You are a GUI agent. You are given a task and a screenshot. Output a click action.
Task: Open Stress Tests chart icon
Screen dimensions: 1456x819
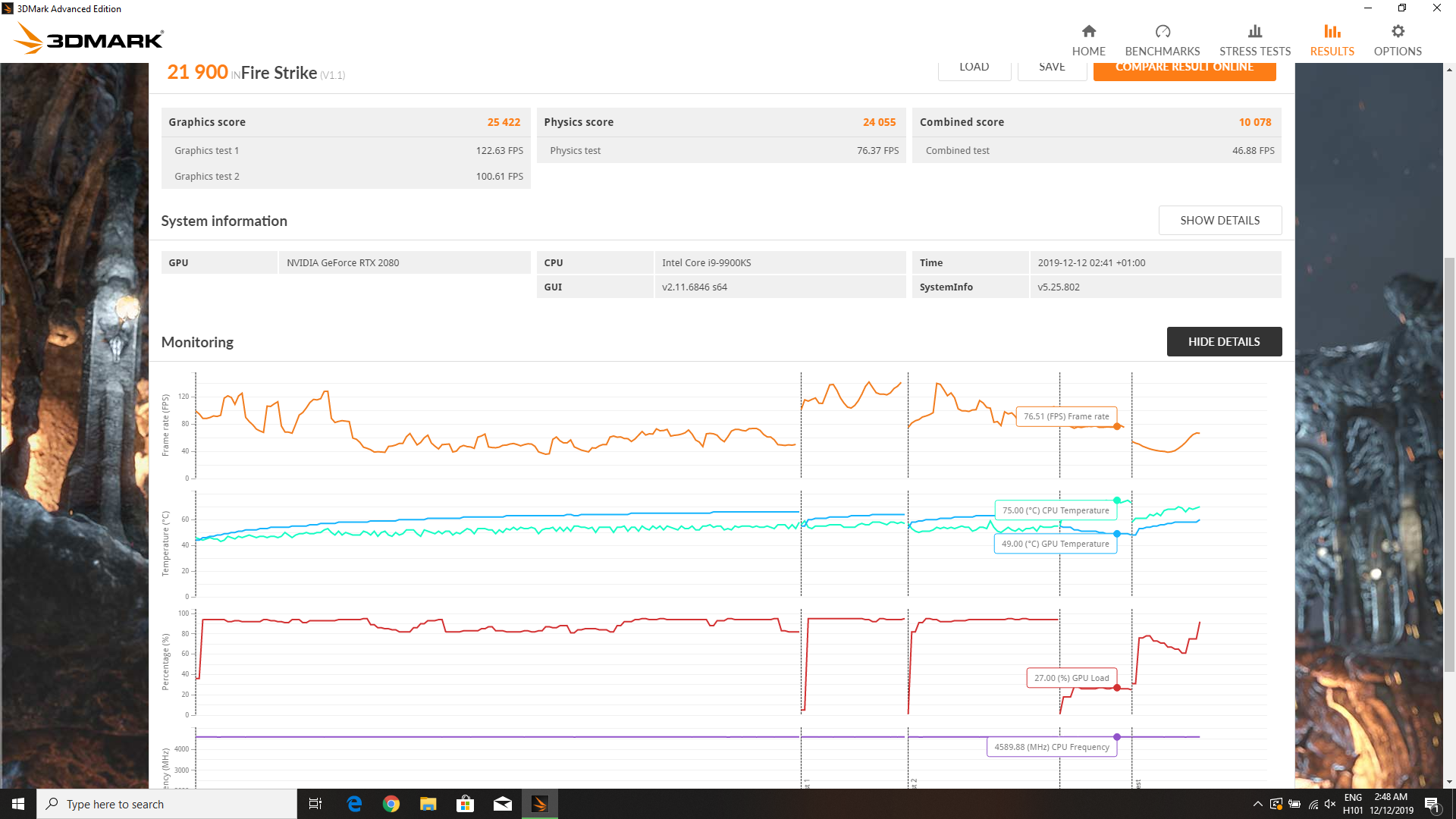point(1254,32)
